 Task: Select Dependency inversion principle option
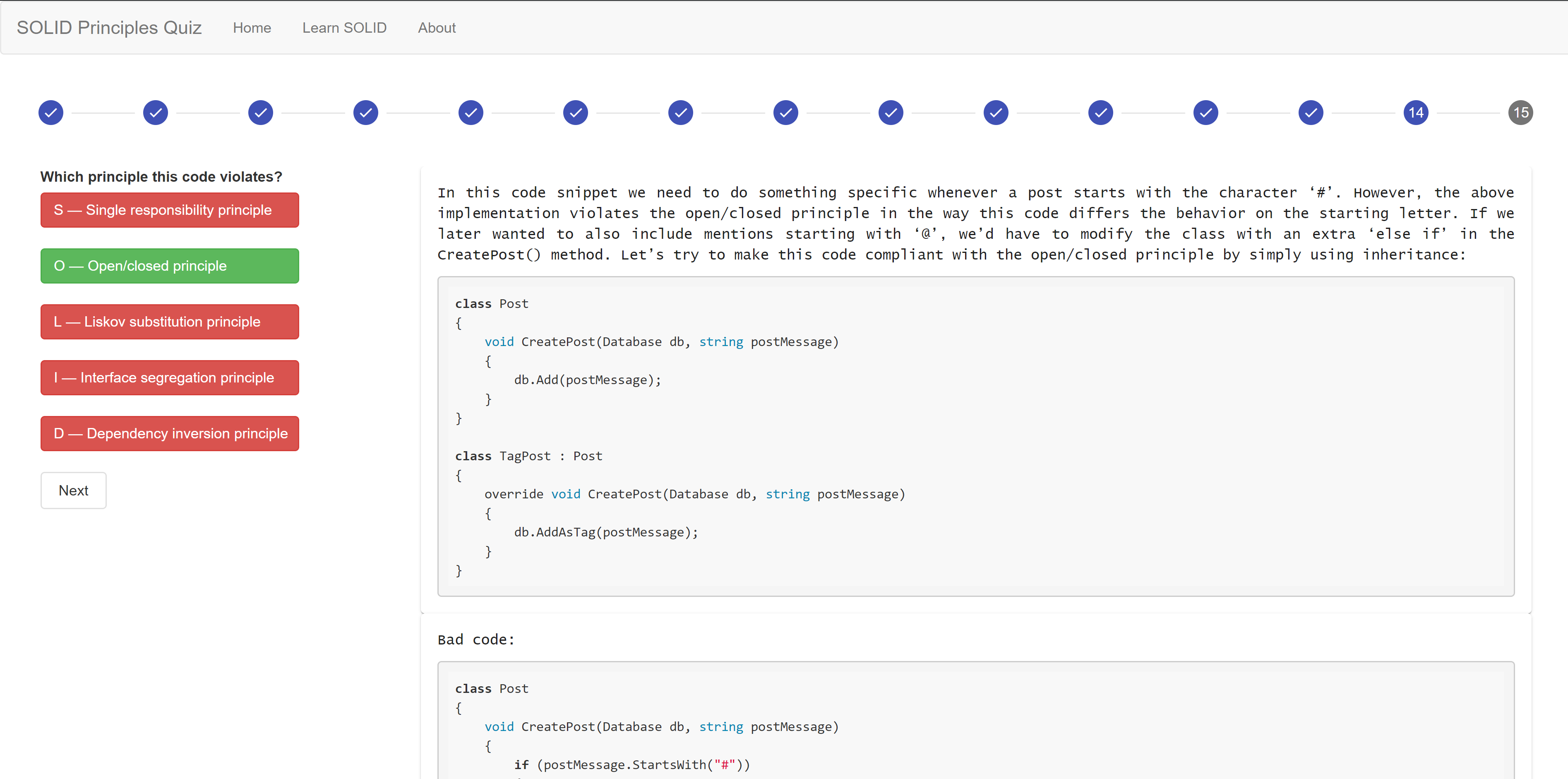pos(170,433)
